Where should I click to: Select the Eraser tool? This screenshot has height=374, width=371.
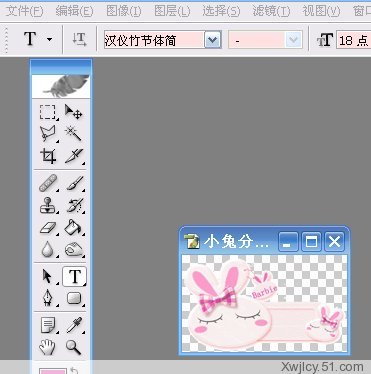48,228
